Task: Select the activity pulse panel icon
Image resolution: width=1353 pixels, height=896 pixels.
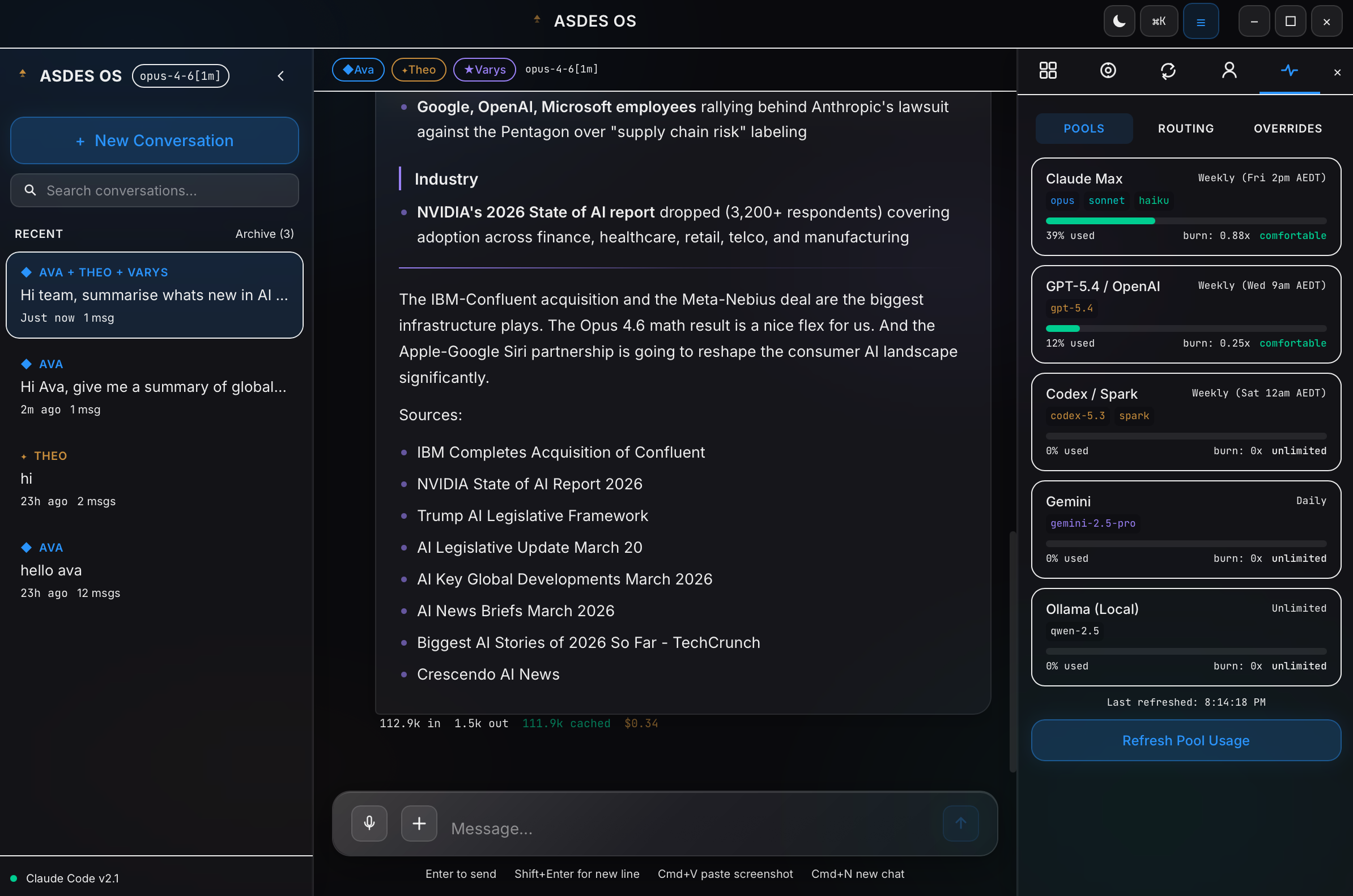Action: 1290,71
